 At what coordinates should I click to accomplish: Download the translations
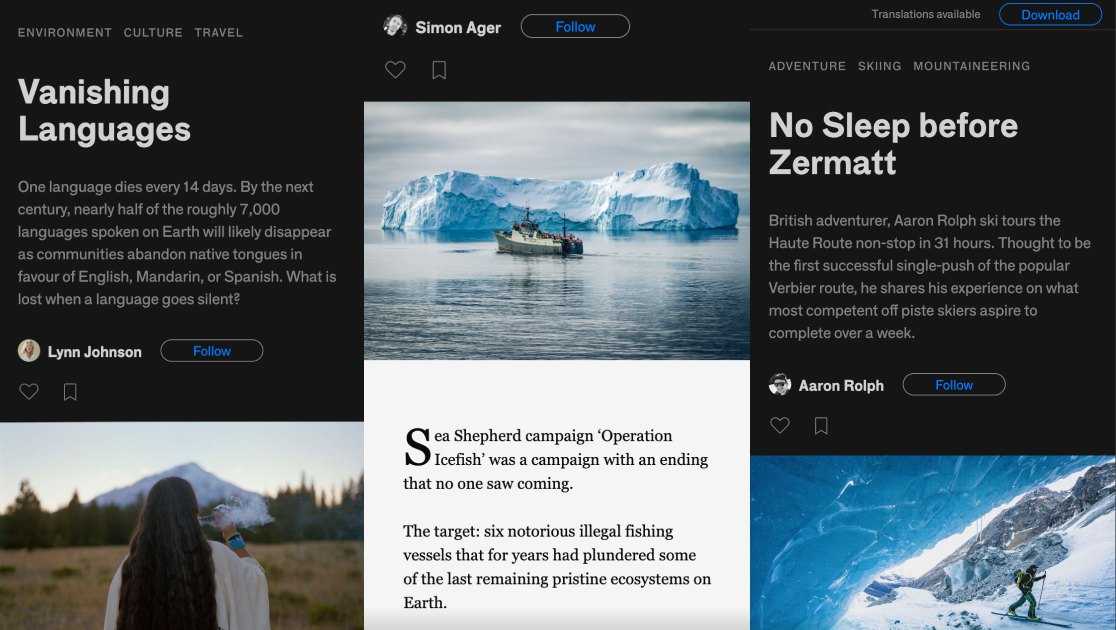coord(1050,14)
